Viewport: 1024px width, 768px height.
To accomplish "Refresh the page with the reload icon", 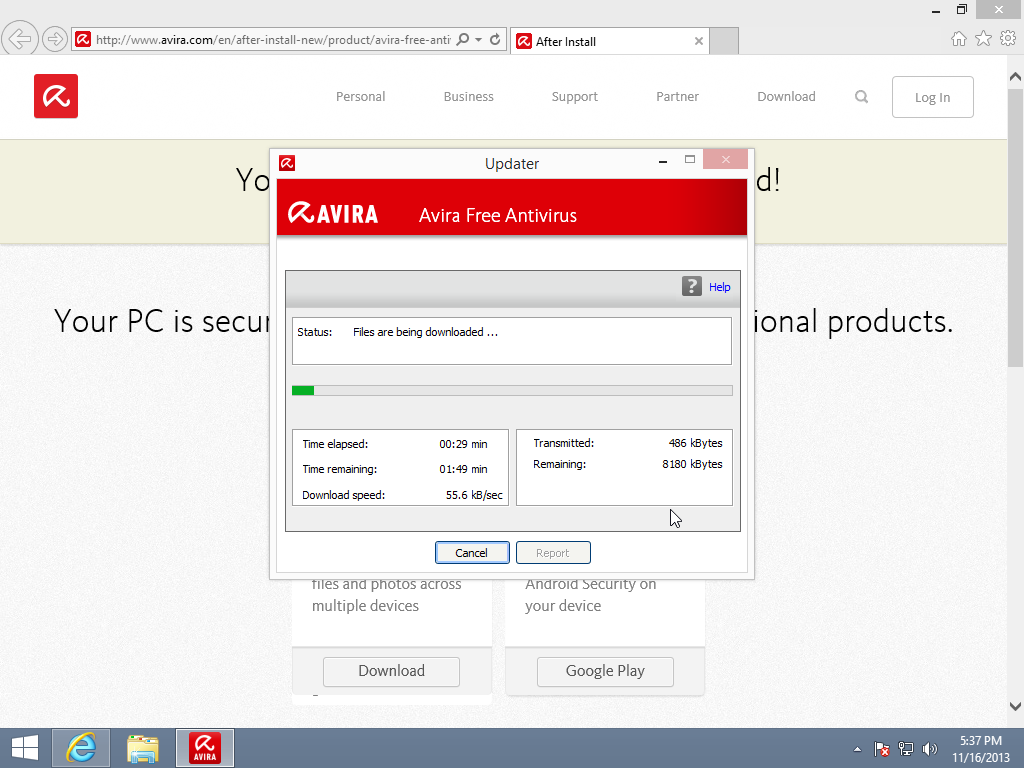I will pos(495,39).
